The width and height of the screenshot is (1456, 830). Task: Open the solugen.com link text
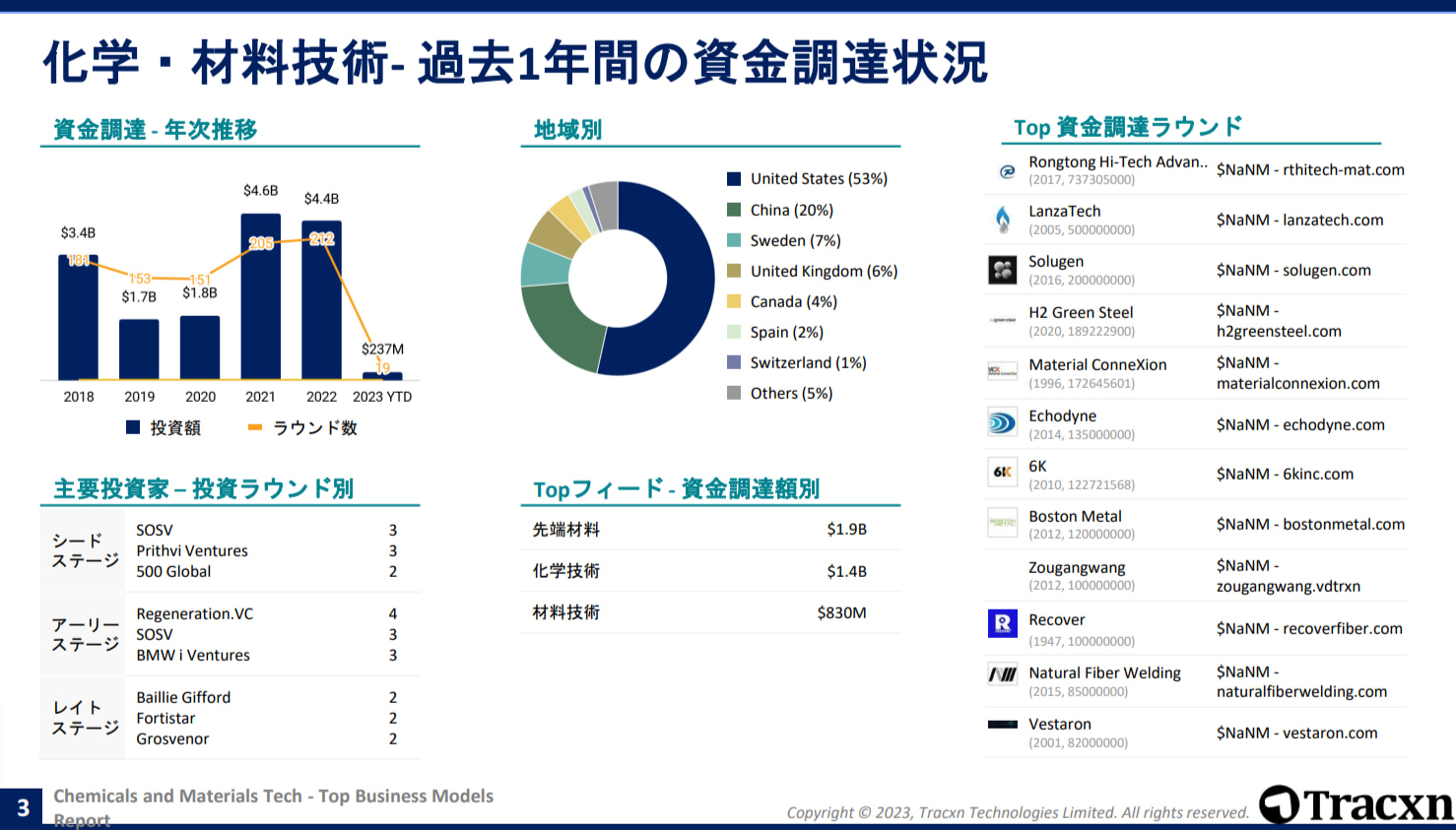[x=1327, y=270]
